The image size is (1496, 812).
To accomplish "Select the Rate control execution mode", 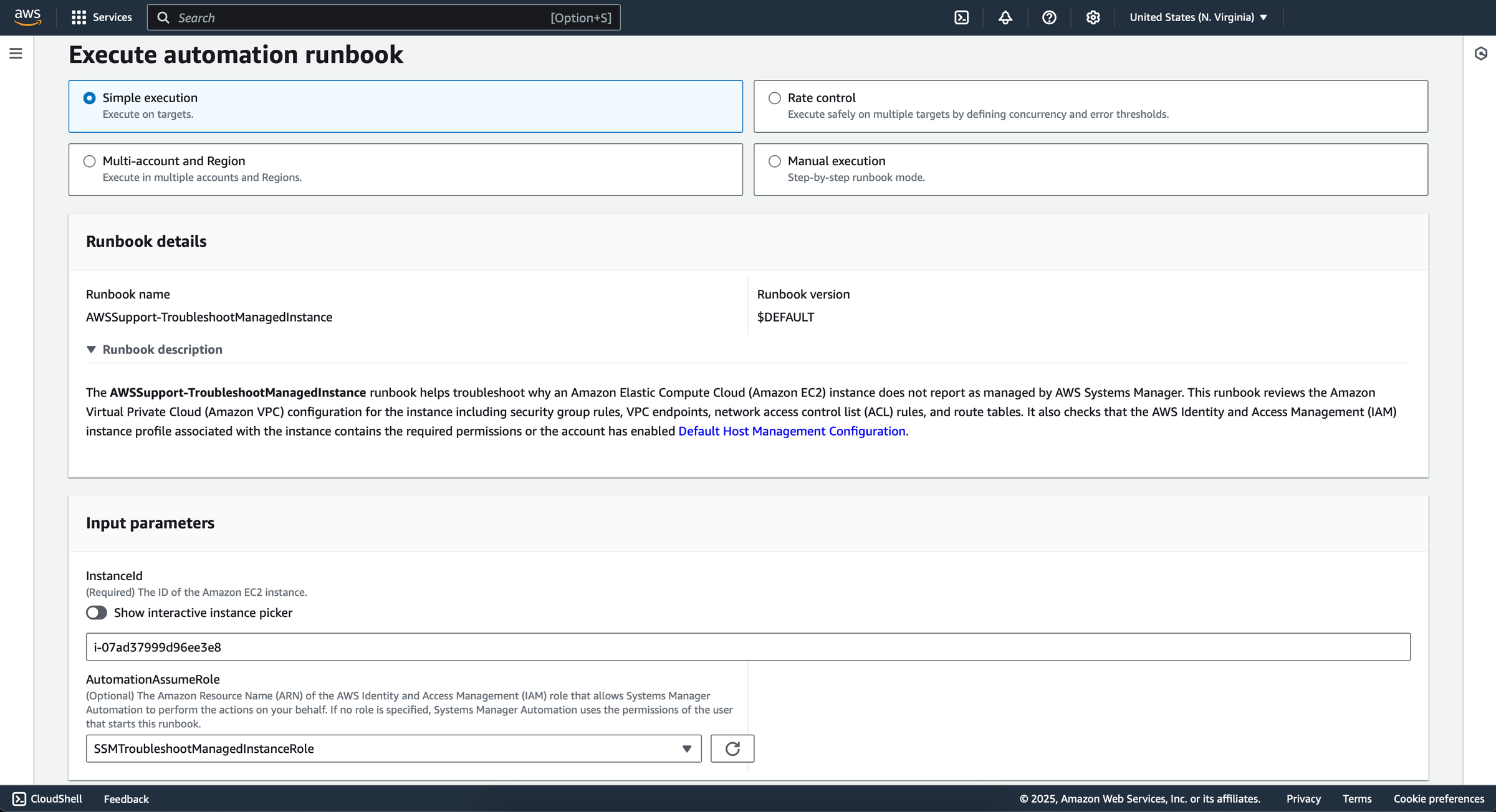I will (775, 98).
